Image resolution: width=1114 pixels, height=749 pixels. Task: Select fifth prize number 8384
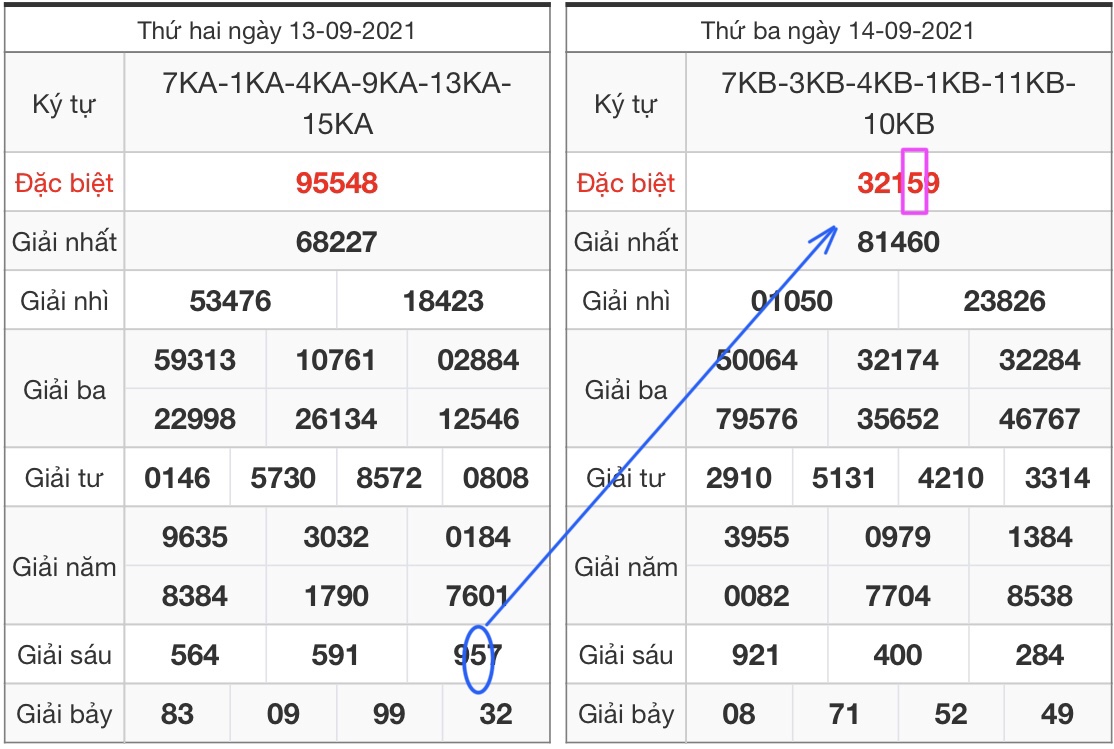click(195, 597)
